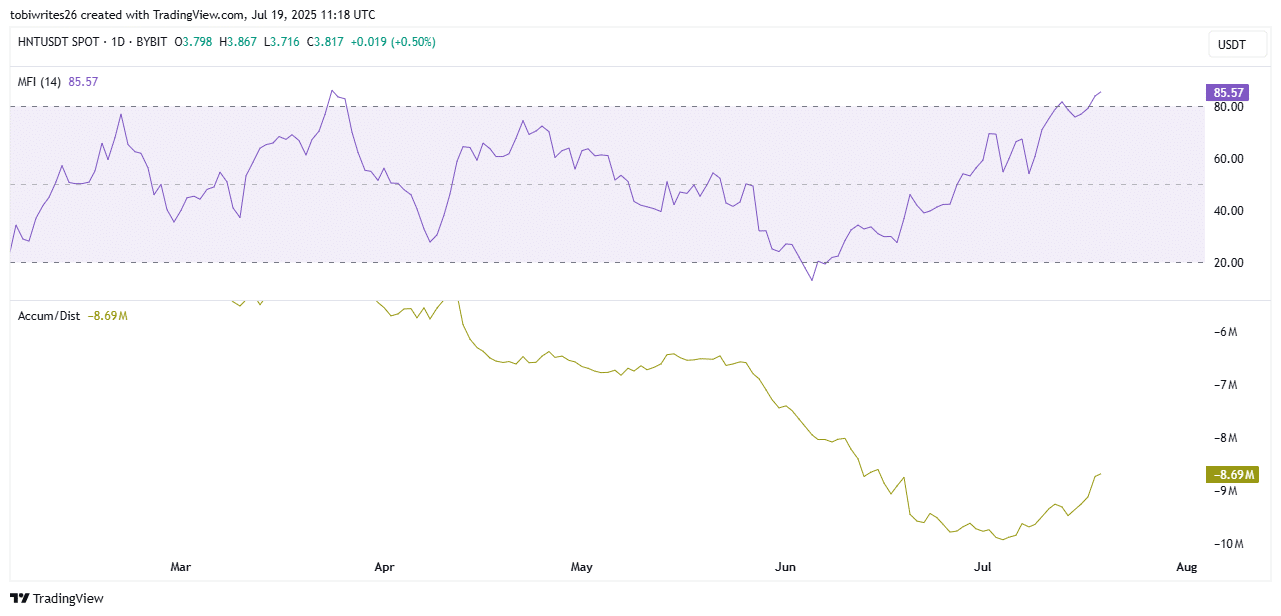Click the Aug label on the time axis
1281x616 pixels.
(x=1187, y=566)
